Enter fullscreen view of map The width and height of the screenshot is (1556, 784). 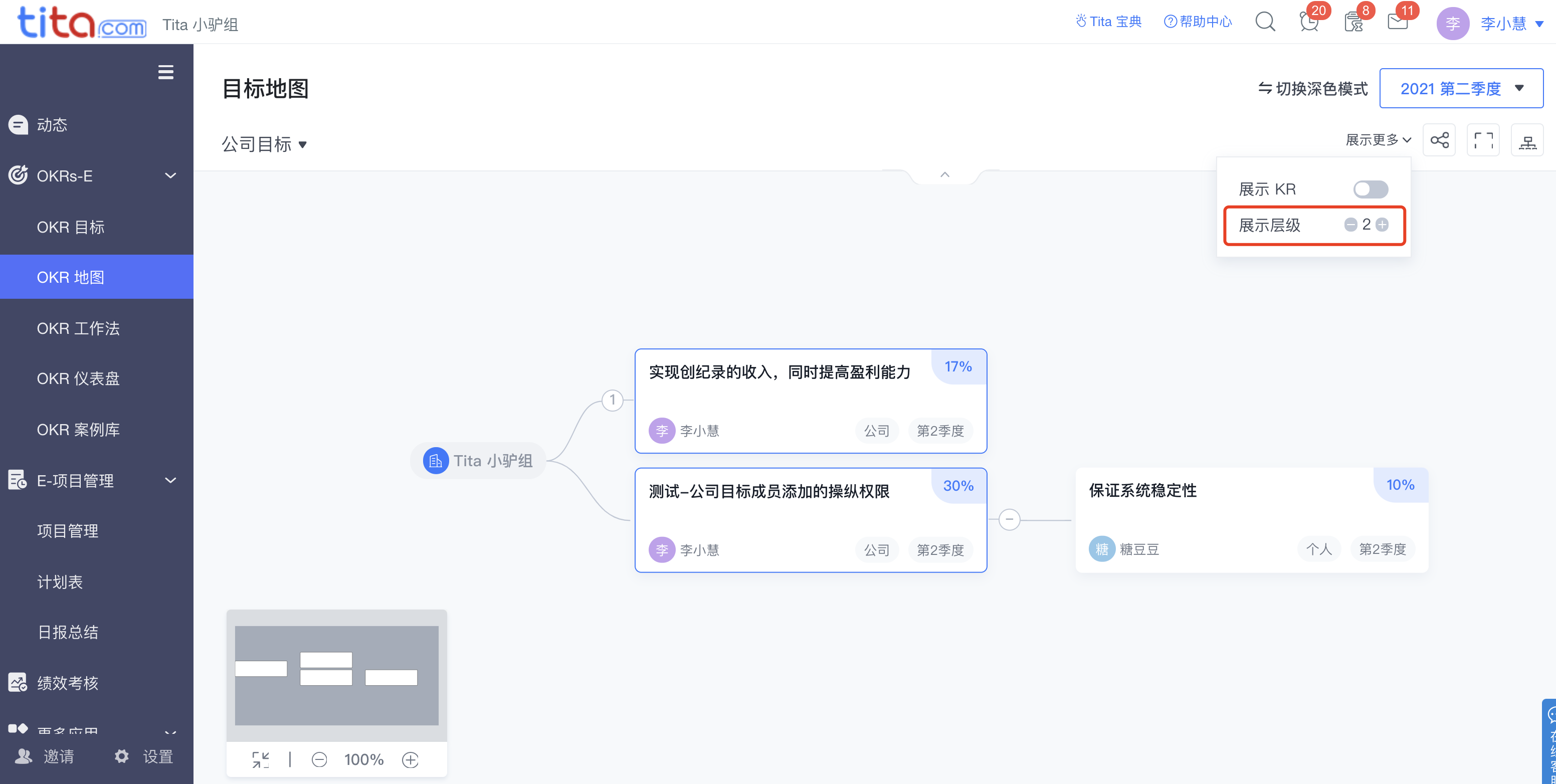coord(1483,140)
